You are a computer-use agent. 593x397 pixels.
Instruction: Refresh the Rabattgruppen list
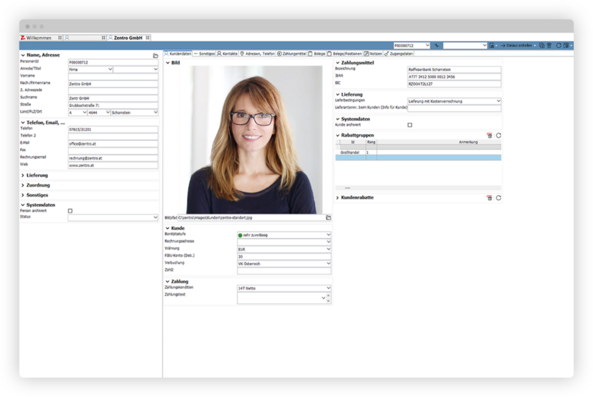(498, 135)
